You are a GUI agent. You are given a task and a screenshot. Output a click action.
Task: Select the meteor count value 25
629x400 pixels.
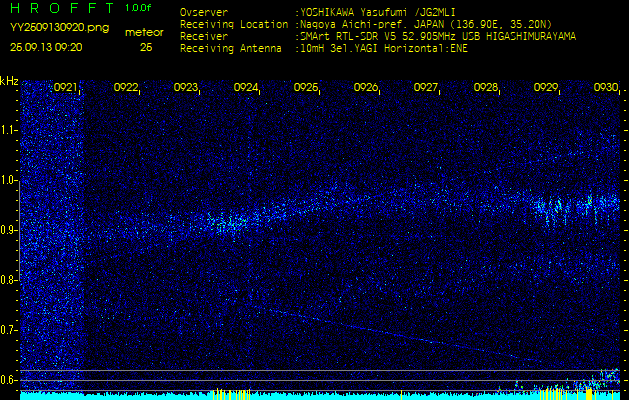click(x=146, y=47)
